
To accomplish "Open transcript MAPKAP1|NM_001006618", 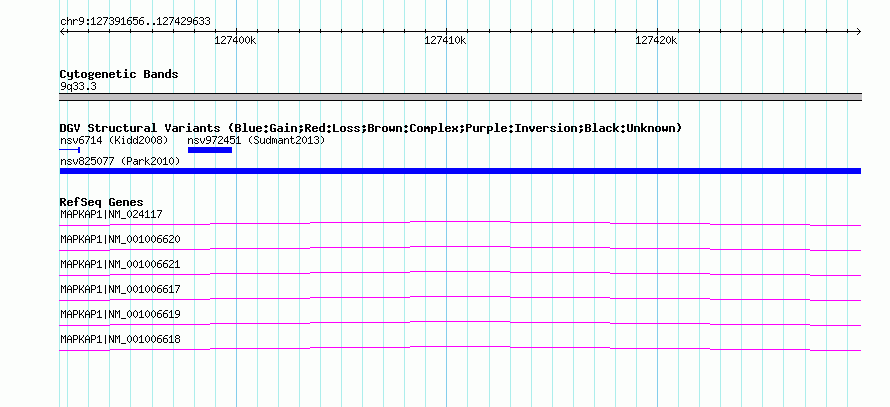I will pos(120,339).
